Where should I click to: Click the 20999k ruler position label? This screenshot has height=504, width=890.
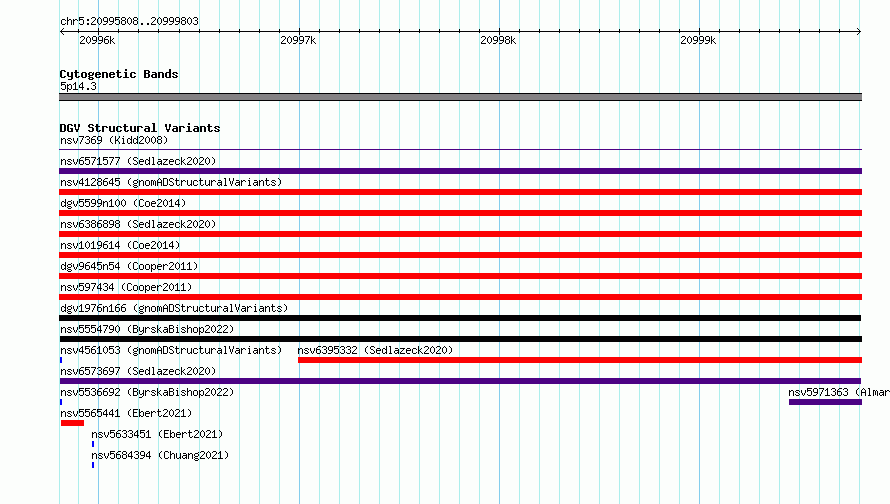tap(698, 40)
